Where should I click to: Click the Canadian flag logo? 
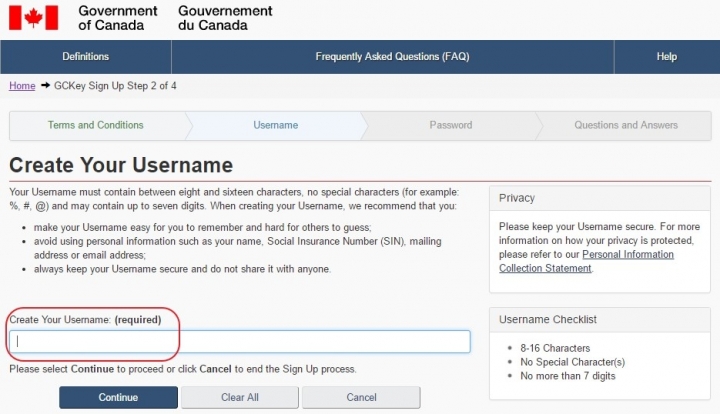click(34, 18)
